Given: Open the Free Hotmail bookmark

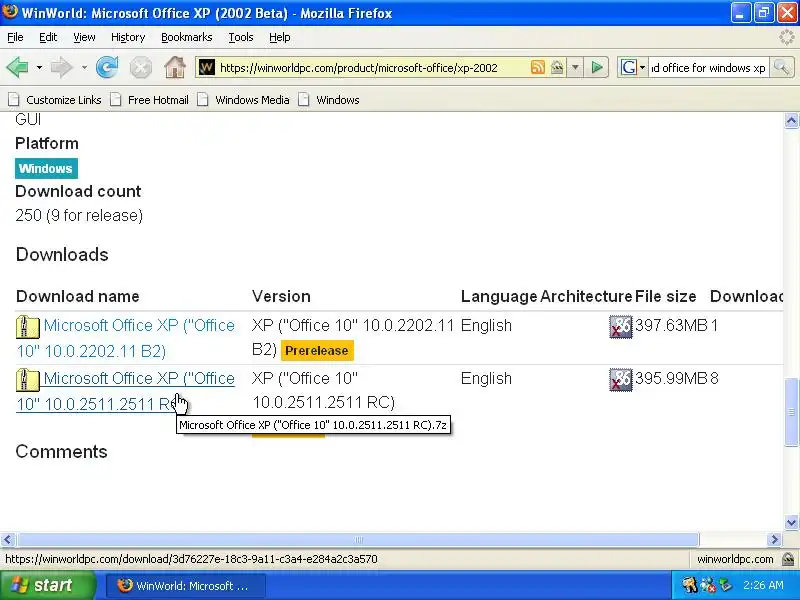Looking at the screenshot, I should click(149, 100).
